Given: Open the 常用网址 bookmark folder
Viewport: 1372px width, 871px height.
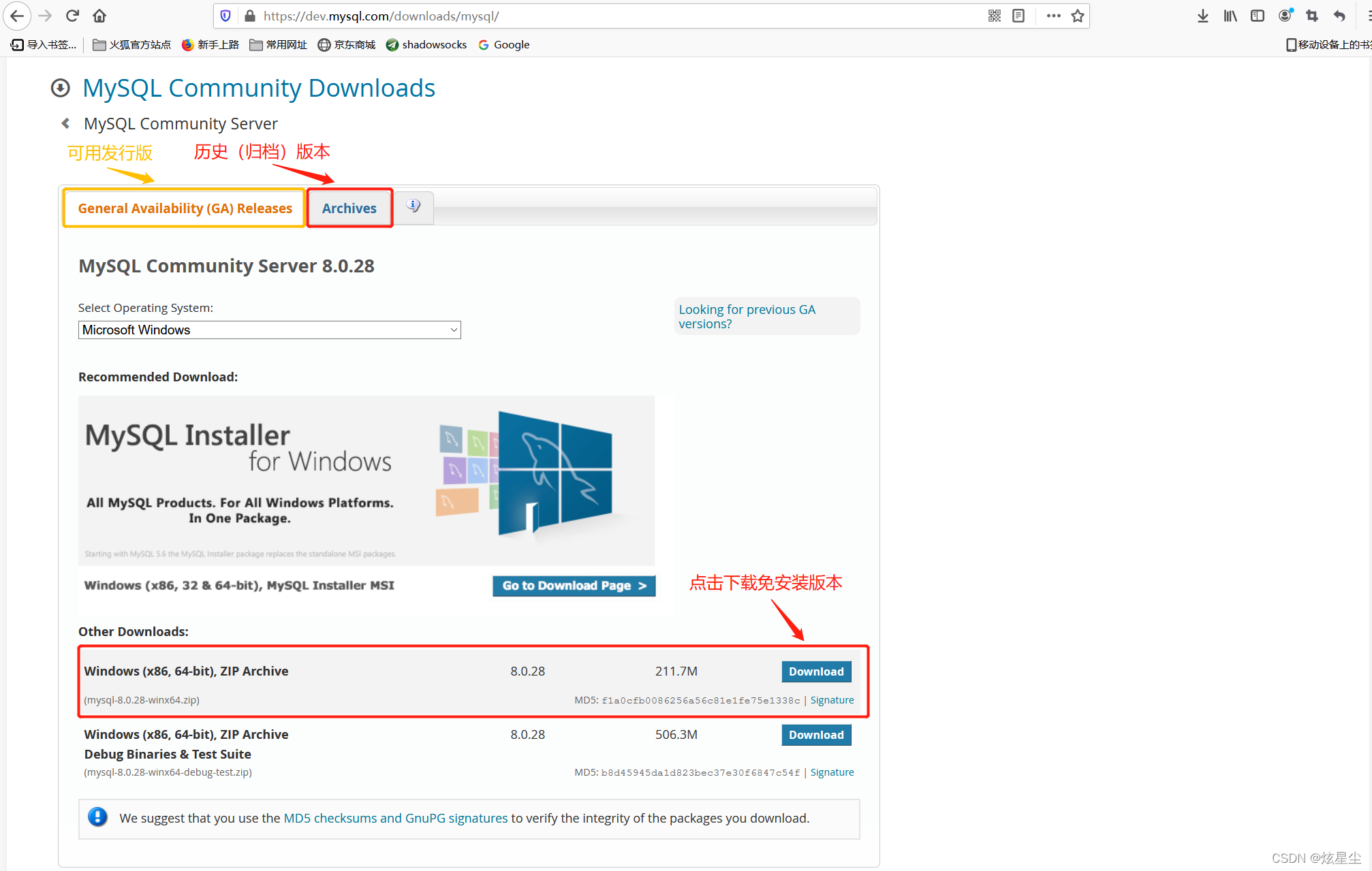Looking at the screenshot, I should click(278, 45).
